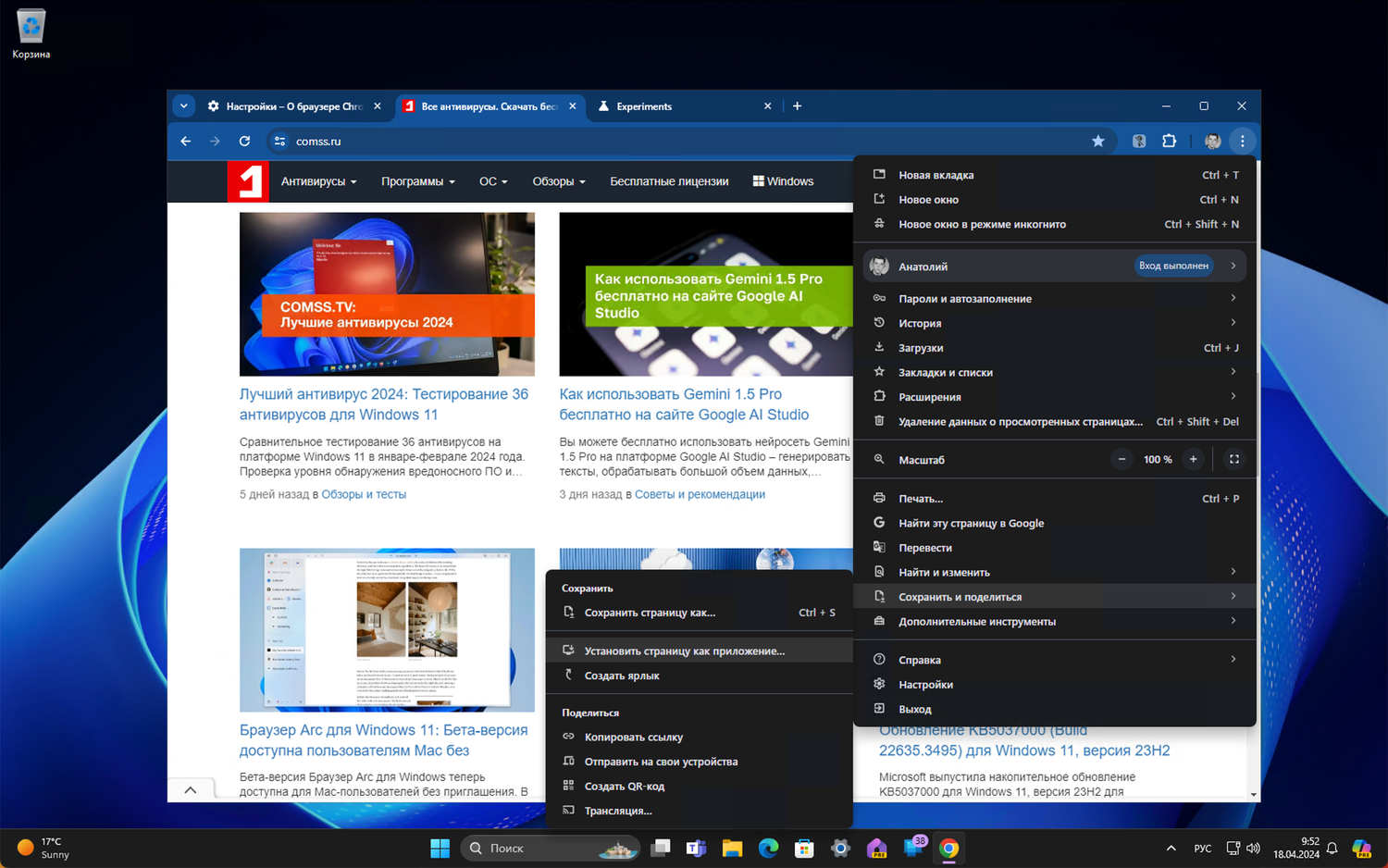The height and width of the screenshot is (868, 1388).
Task: Show hidden tray icons chevron
Action: (x=1171, y=848)
